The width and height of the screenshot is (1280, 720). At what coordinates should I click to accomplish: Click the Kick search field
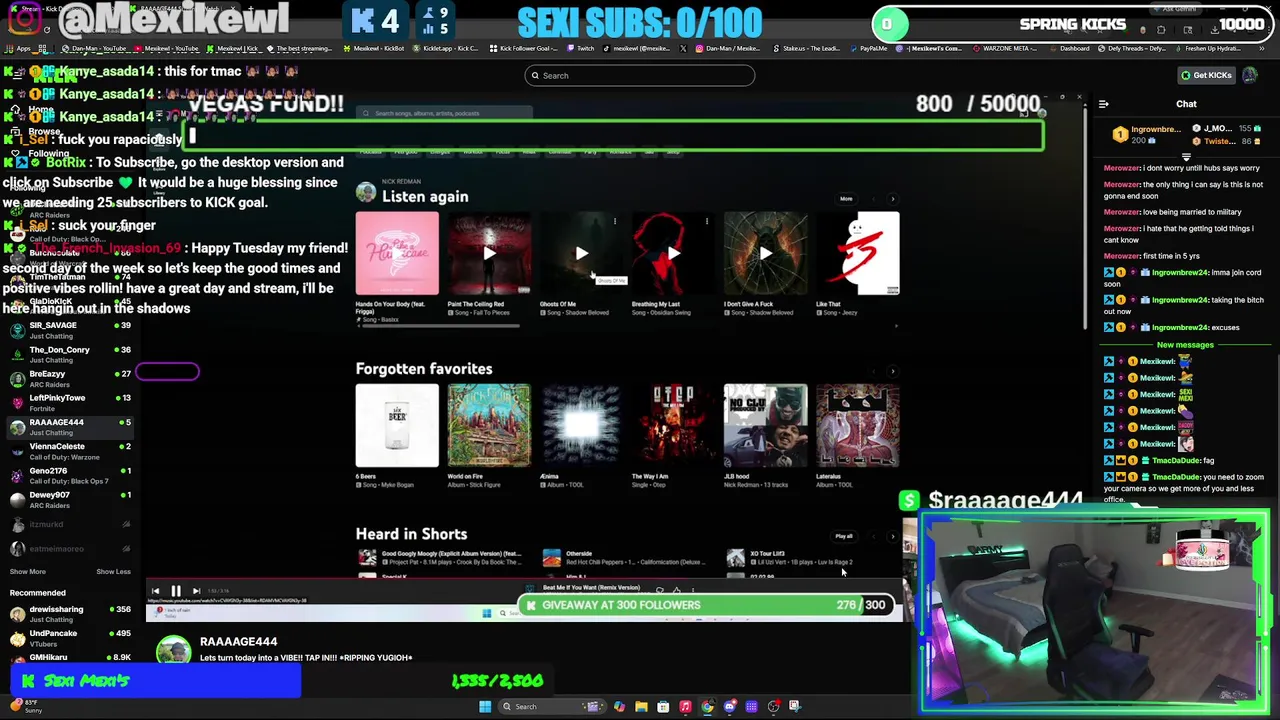tap(640, 75)
